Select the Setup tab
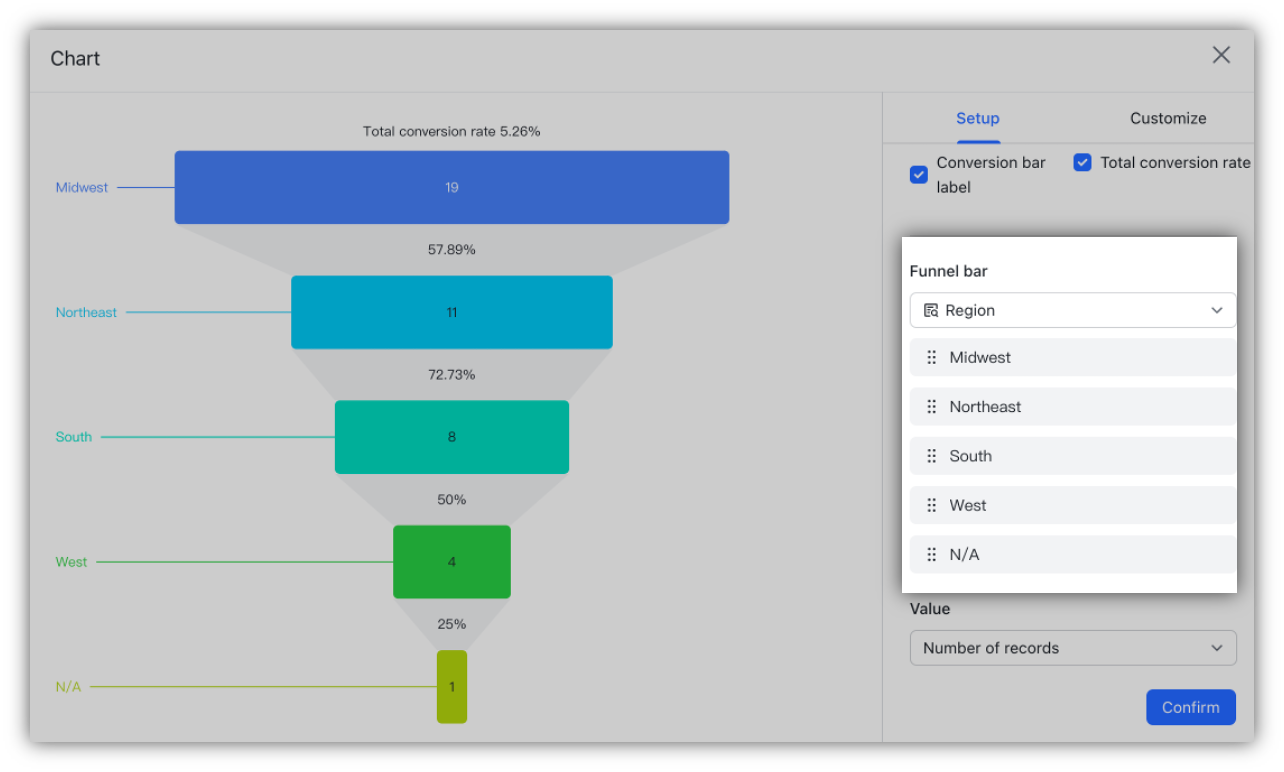1284x772 pixels. (977, 118)
